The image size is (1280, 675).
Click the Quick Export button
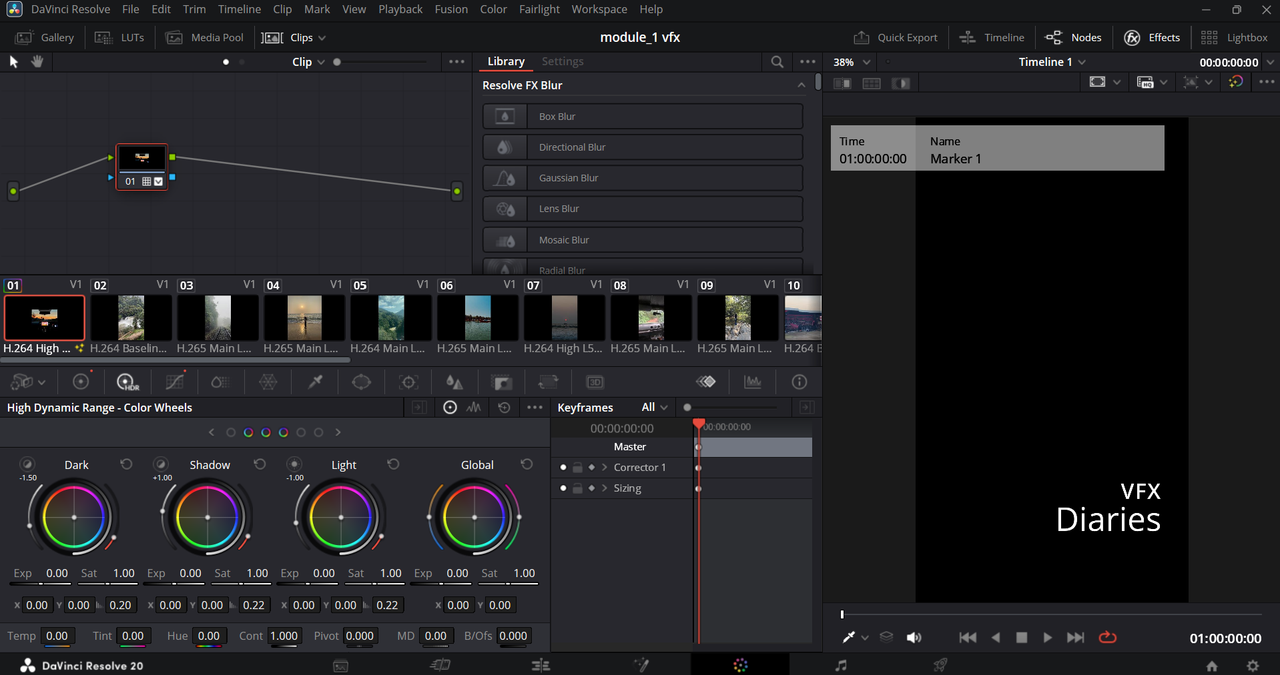(x=895, y=38)
